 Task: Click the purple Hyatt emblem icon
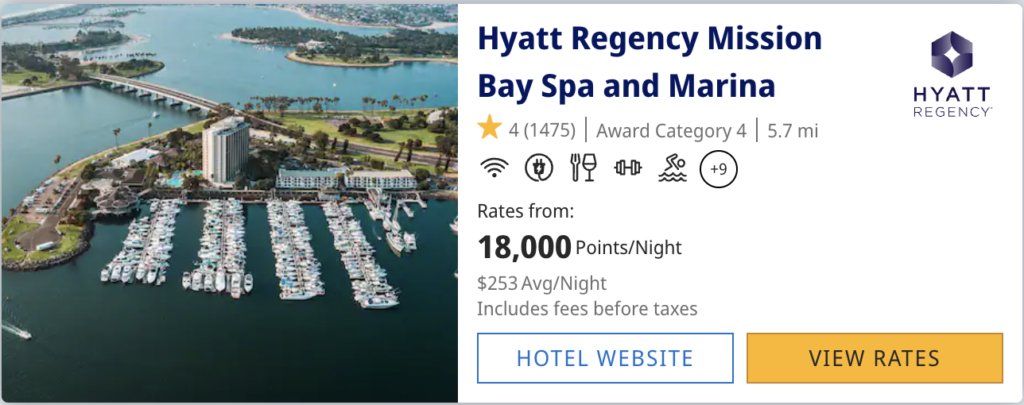952,55
